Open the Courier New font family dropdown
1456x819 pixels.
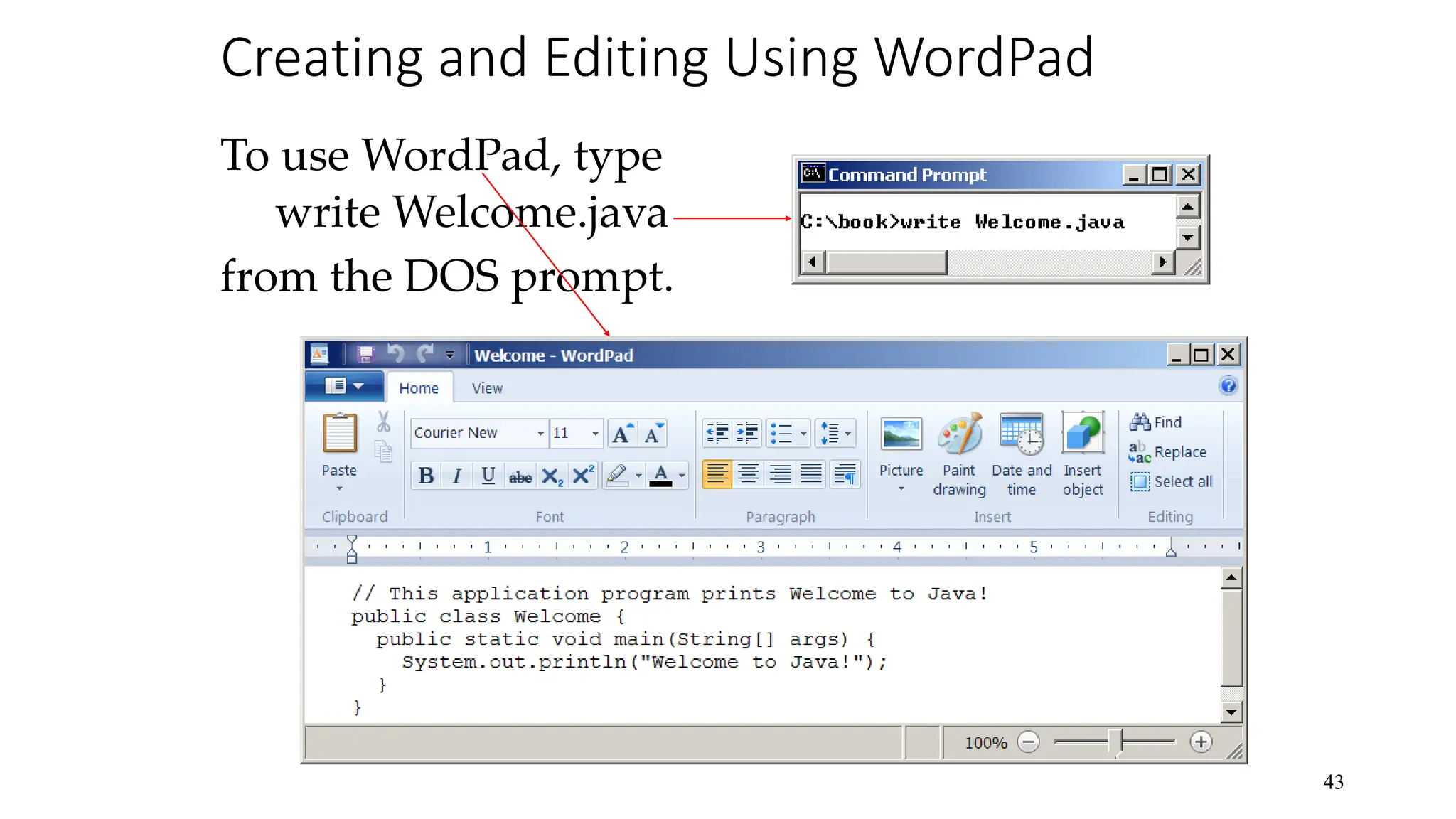[x=541, y=433]
